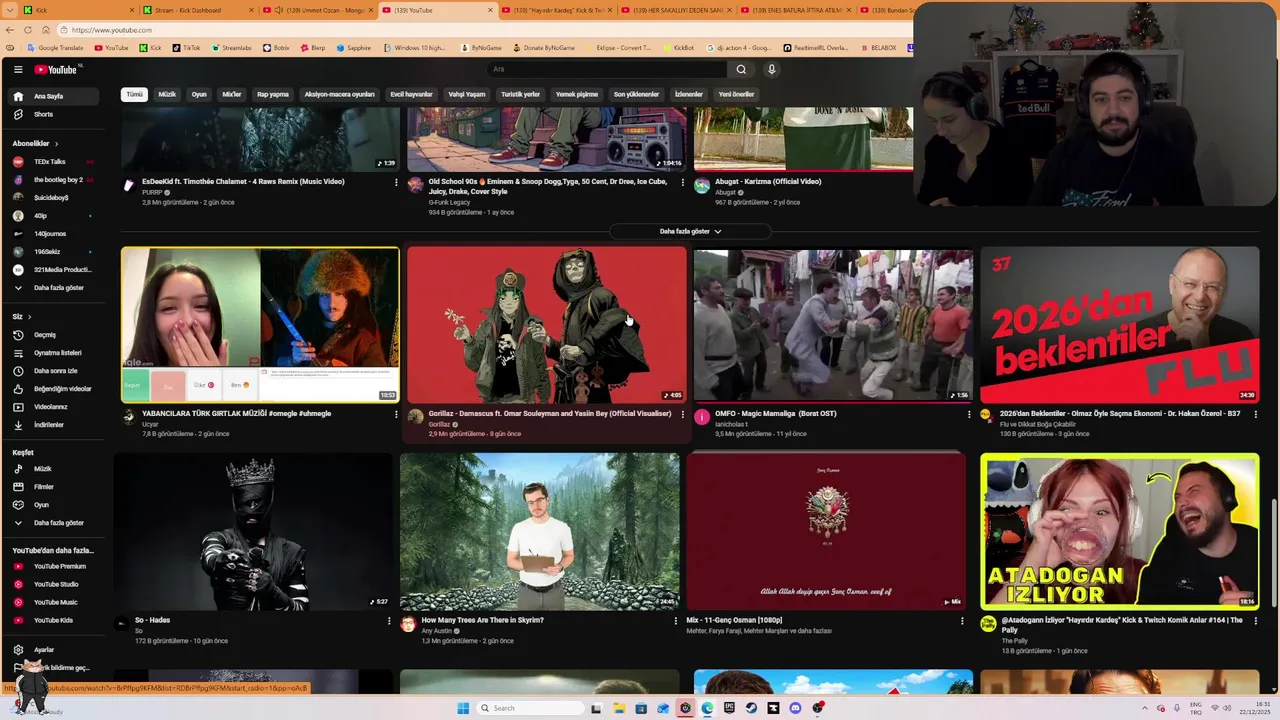1280x720 pixels.
Task: Play 2026'dan beklentiler video thumbnail
Action: 1119,325
